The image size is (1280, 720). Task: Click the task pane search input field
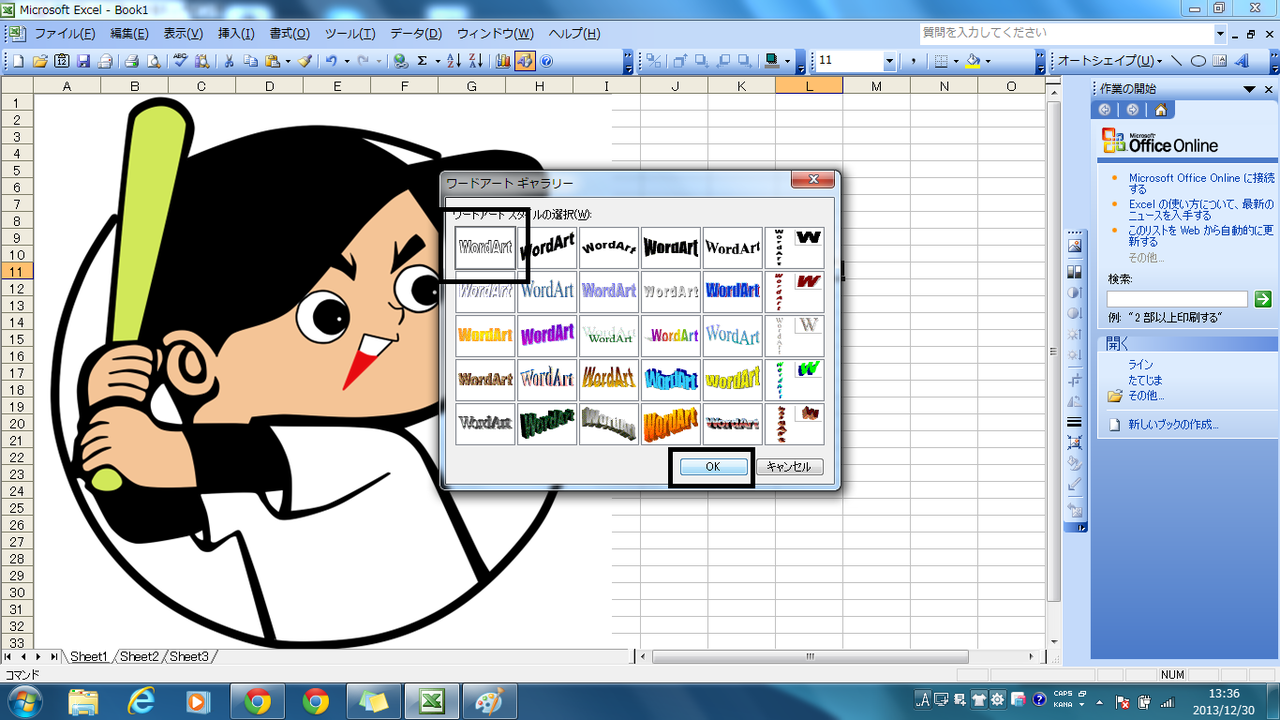tap(1177, 299)
